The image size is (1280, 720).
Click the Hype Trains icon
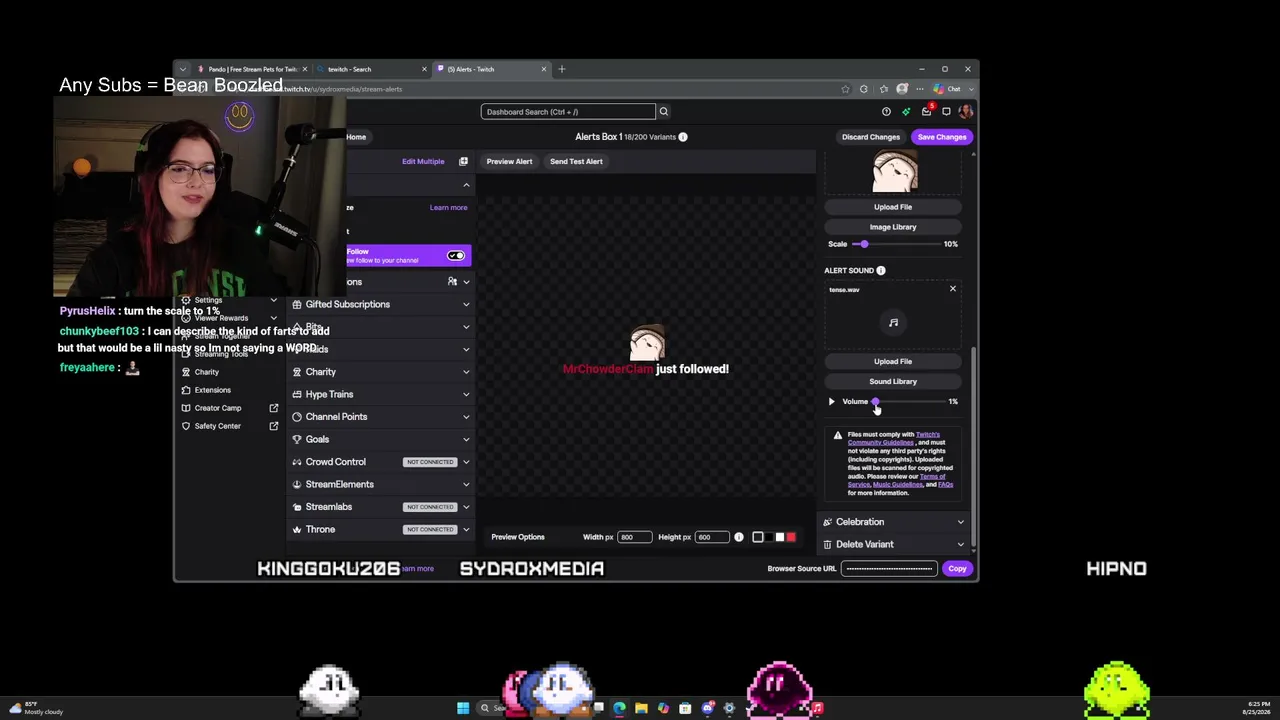click(297, 394)
